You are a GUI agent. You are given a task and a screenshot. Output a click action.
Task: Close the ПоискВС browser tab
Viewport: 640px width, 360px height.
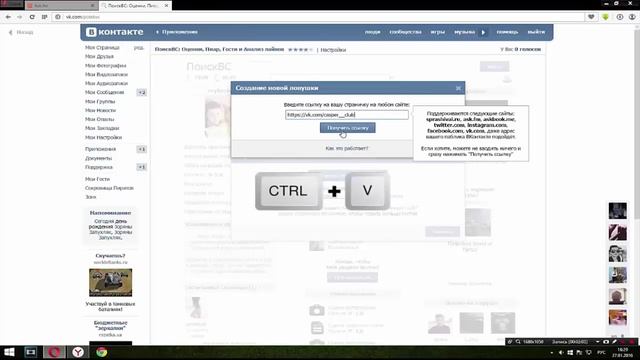coord(166,6)
